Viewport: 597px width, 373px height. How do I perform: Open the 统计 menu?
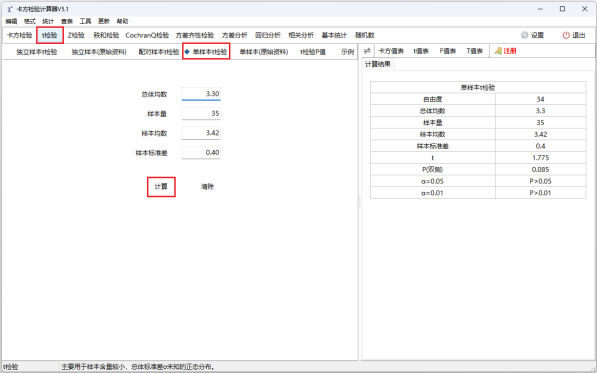click(48, 21)
